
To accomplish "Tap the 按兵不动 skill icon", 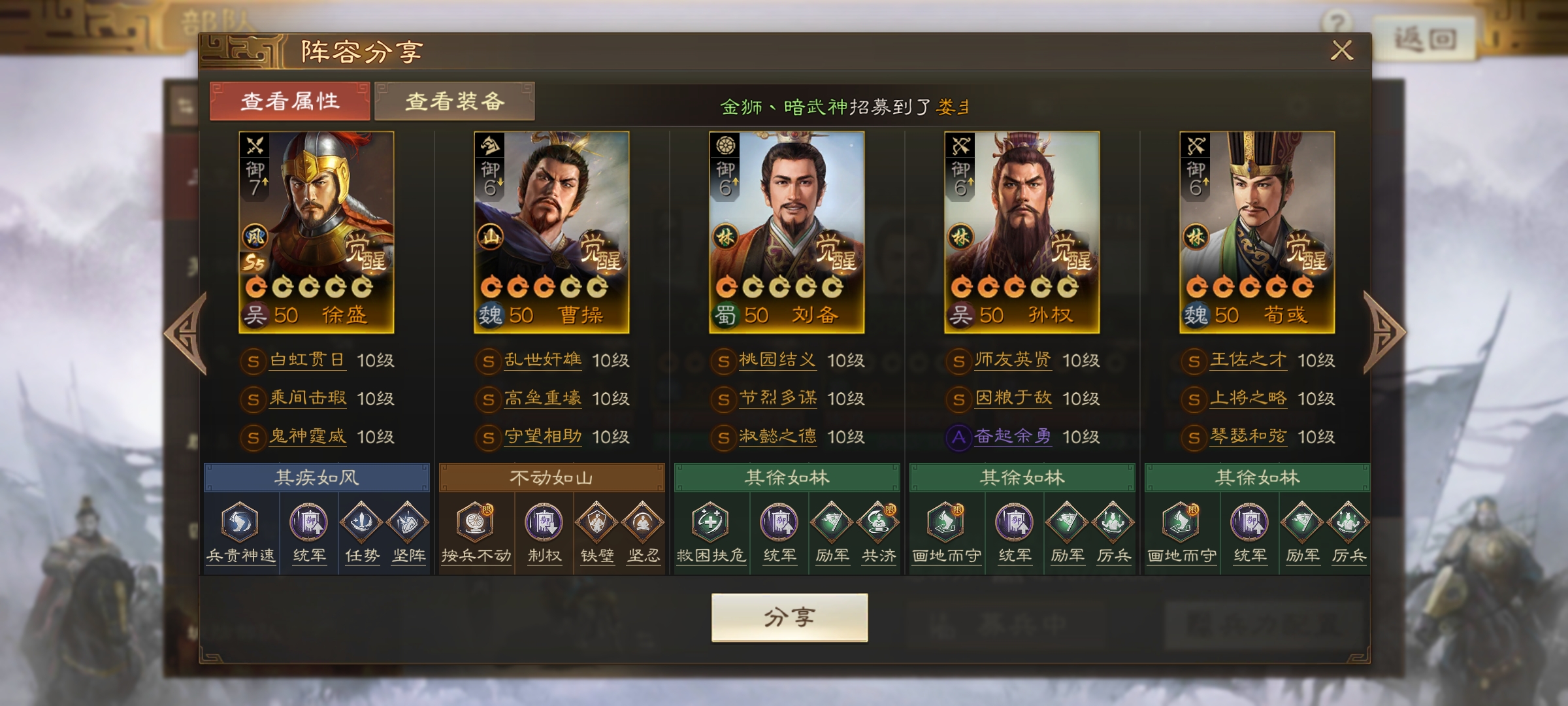I will pyautogui.click(x=476, y=522).
